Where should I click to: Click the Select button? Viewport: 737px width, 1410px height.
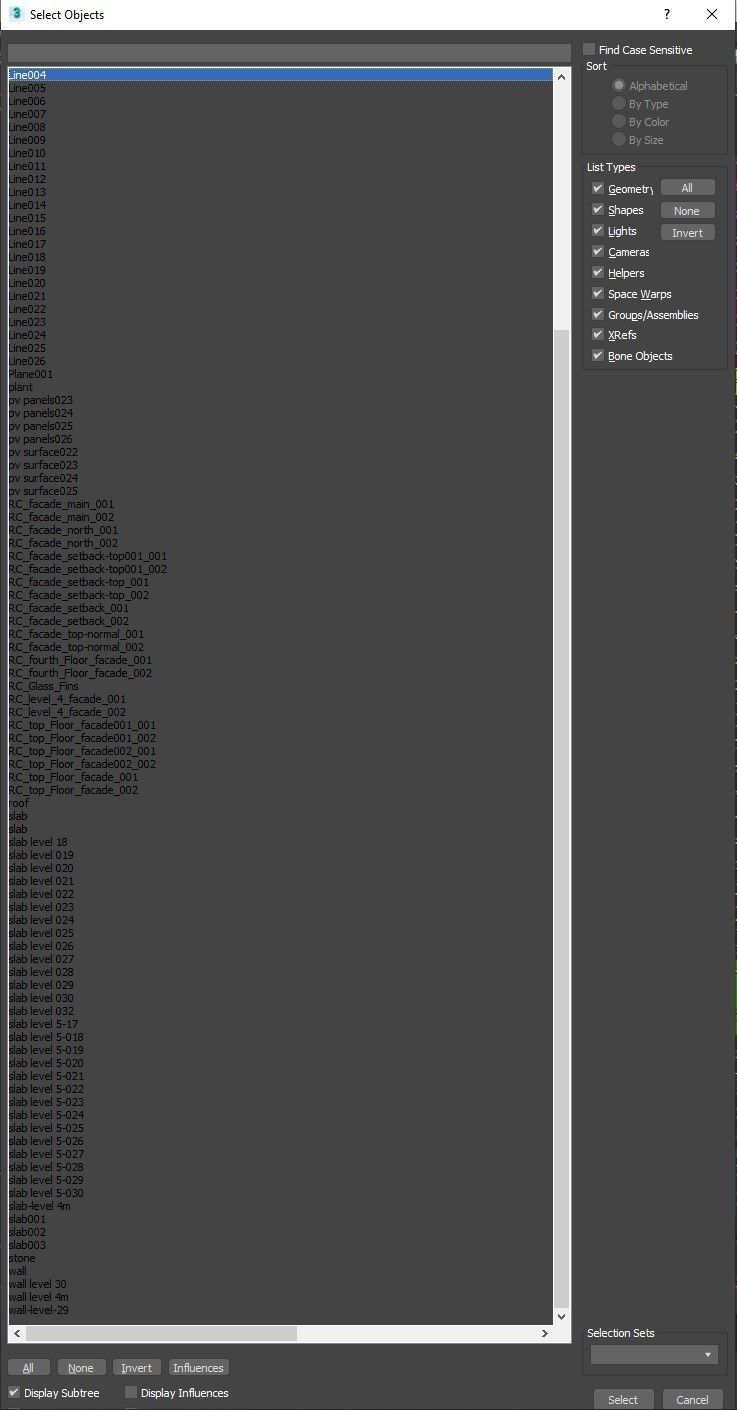click(x=623, y=1399)
